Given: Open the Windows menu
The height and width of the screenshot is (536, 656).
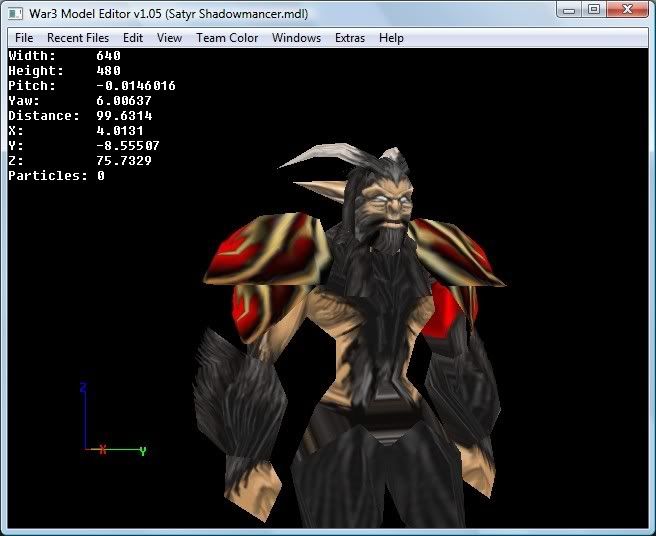Looking at the screenshot, I should pyautogui.click(x=296, y=38).
